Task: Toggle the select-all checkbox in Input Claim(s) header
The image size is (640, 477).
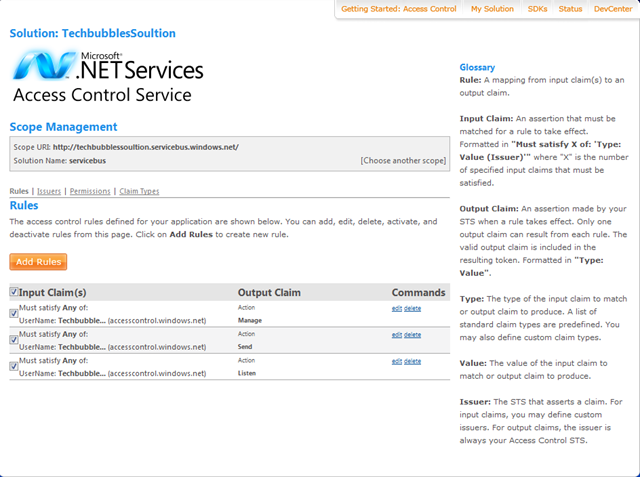Action: [14, 292]
